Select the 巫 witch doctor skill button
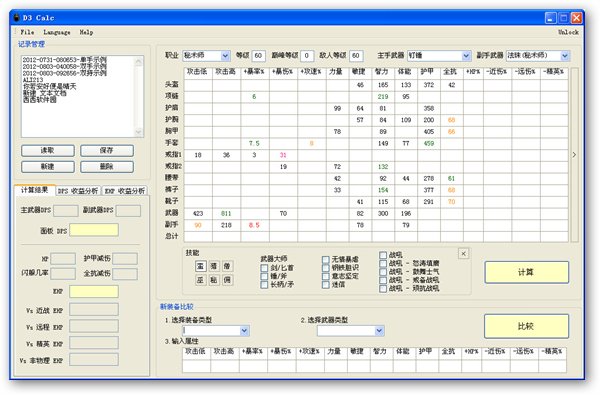600x395 pixels. [x=200, y=280]
